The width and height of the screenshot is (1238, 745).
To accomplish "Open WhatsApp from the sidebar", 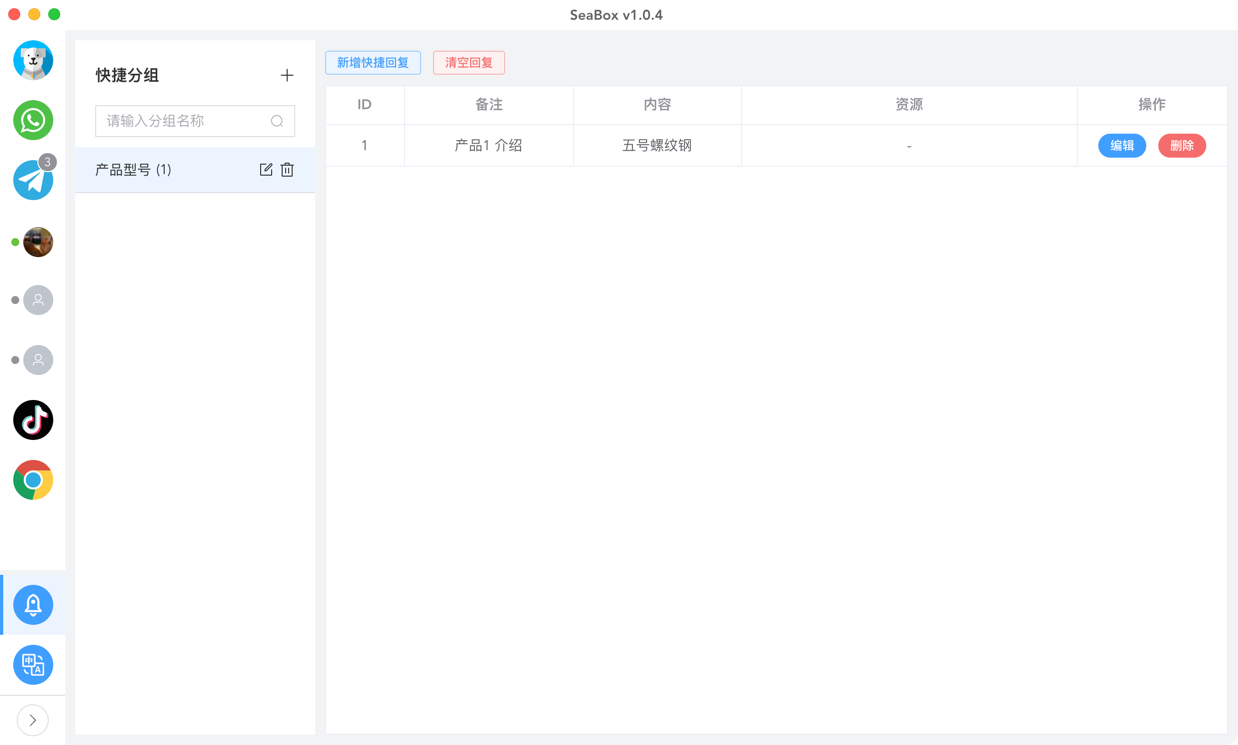I will pyautogui.click(x=33, y=120).
